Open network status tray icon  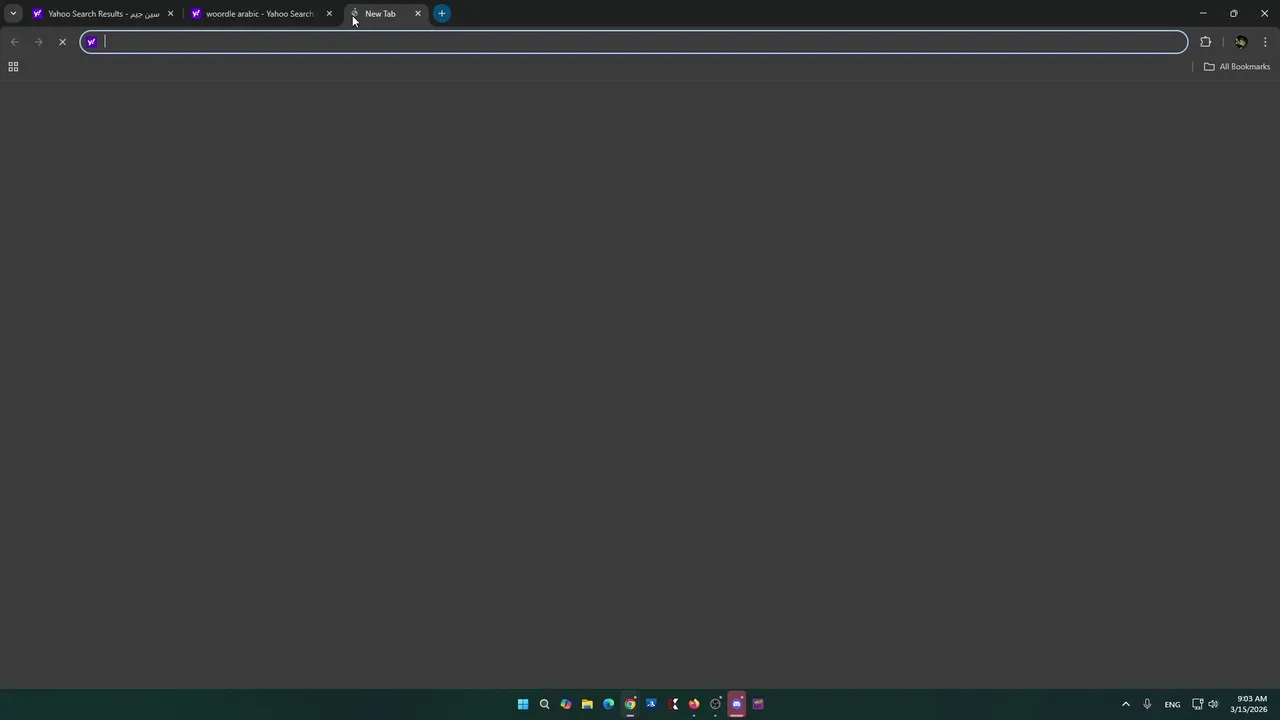[x=1198, y=704]
